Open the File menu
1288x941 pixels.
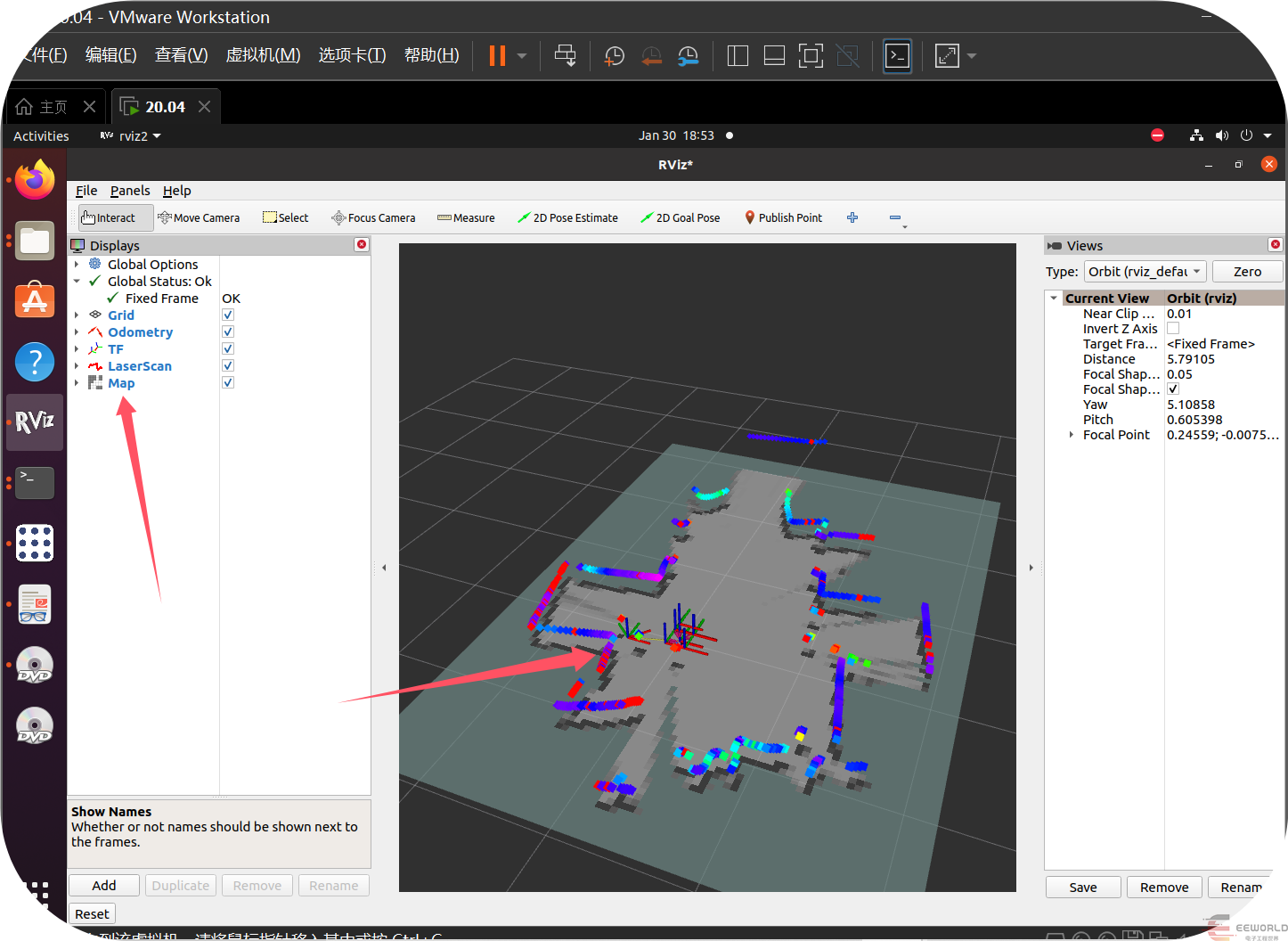coord(86,191)
